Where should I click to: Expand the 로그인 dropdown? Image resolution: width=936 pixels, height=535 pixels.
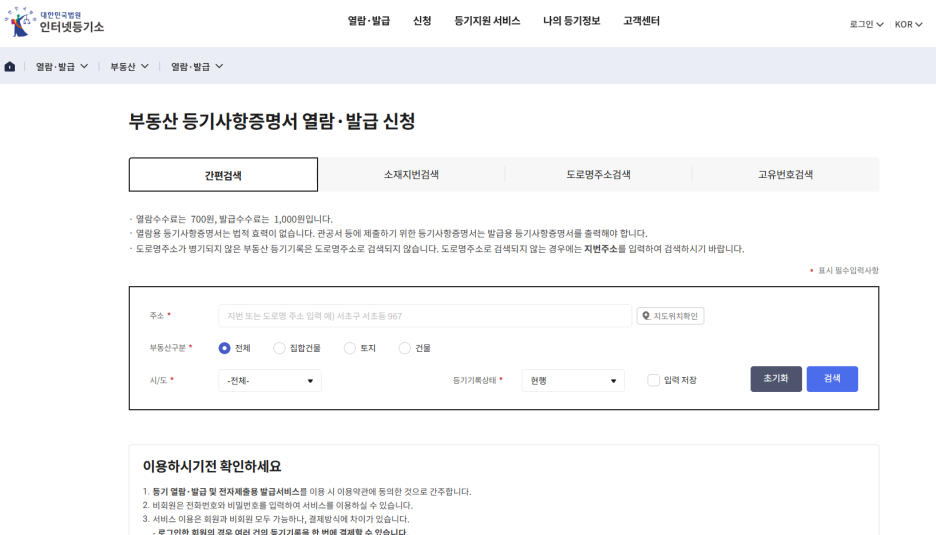click(866, 24)
